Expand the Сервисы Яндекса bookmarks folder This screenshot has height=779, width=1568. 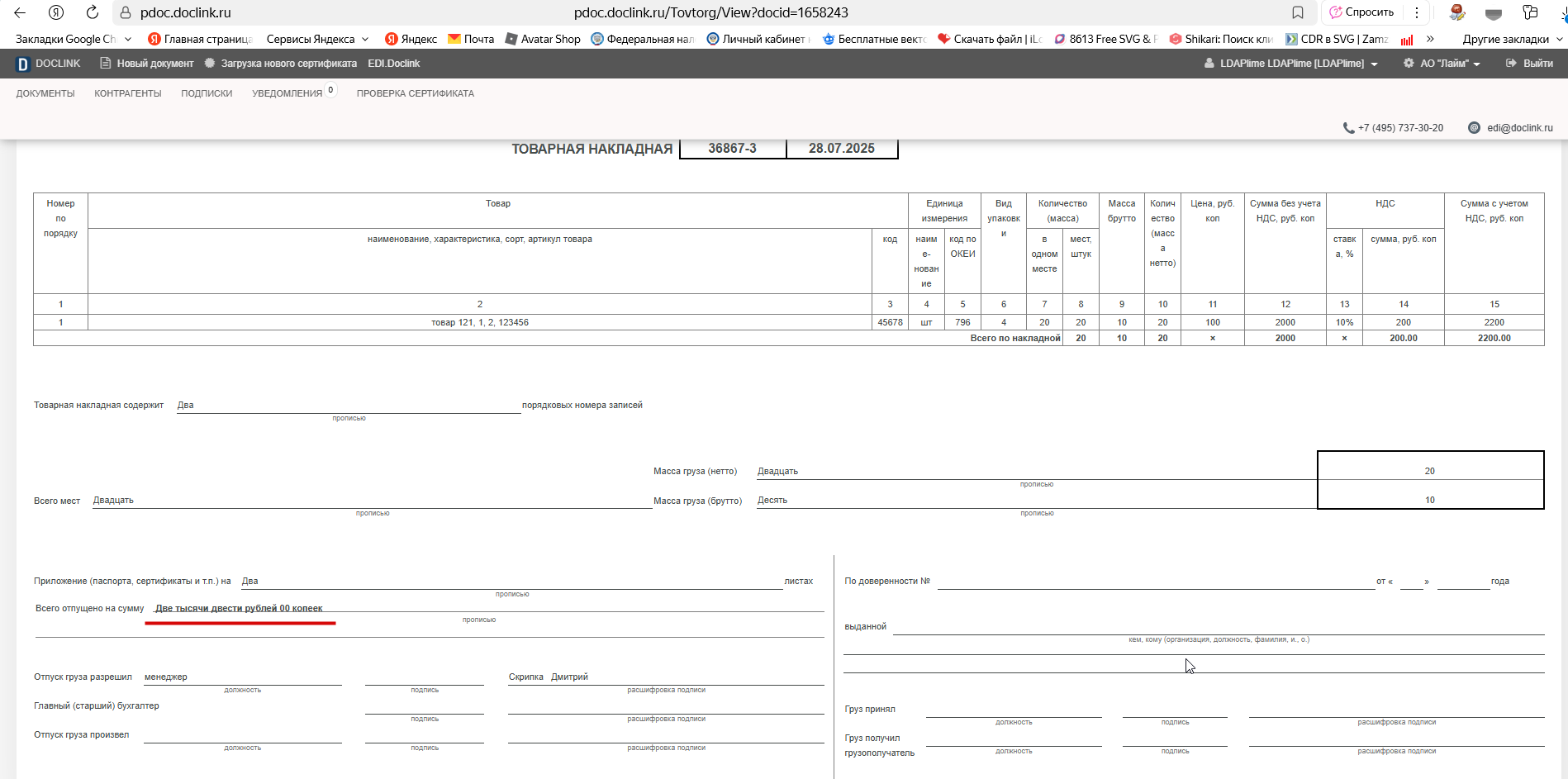(317, 39)
